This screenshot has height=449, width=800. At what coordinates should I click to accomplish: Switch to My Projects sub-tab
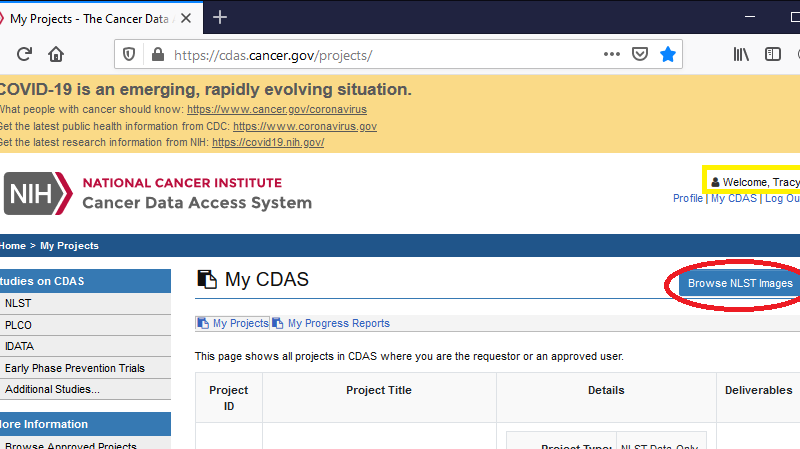click(233, 323)
